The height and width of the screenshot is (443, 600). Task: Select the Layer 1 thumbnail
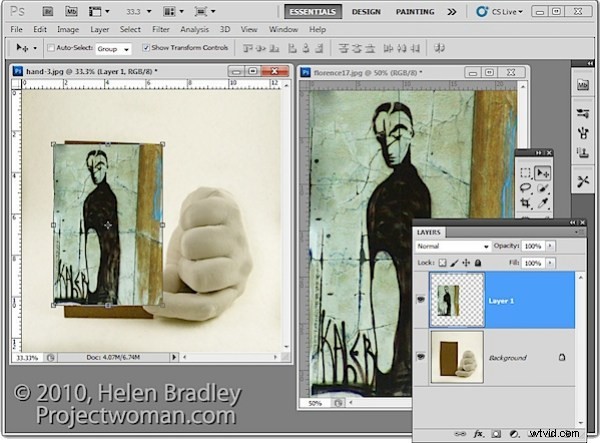(457, 300)
